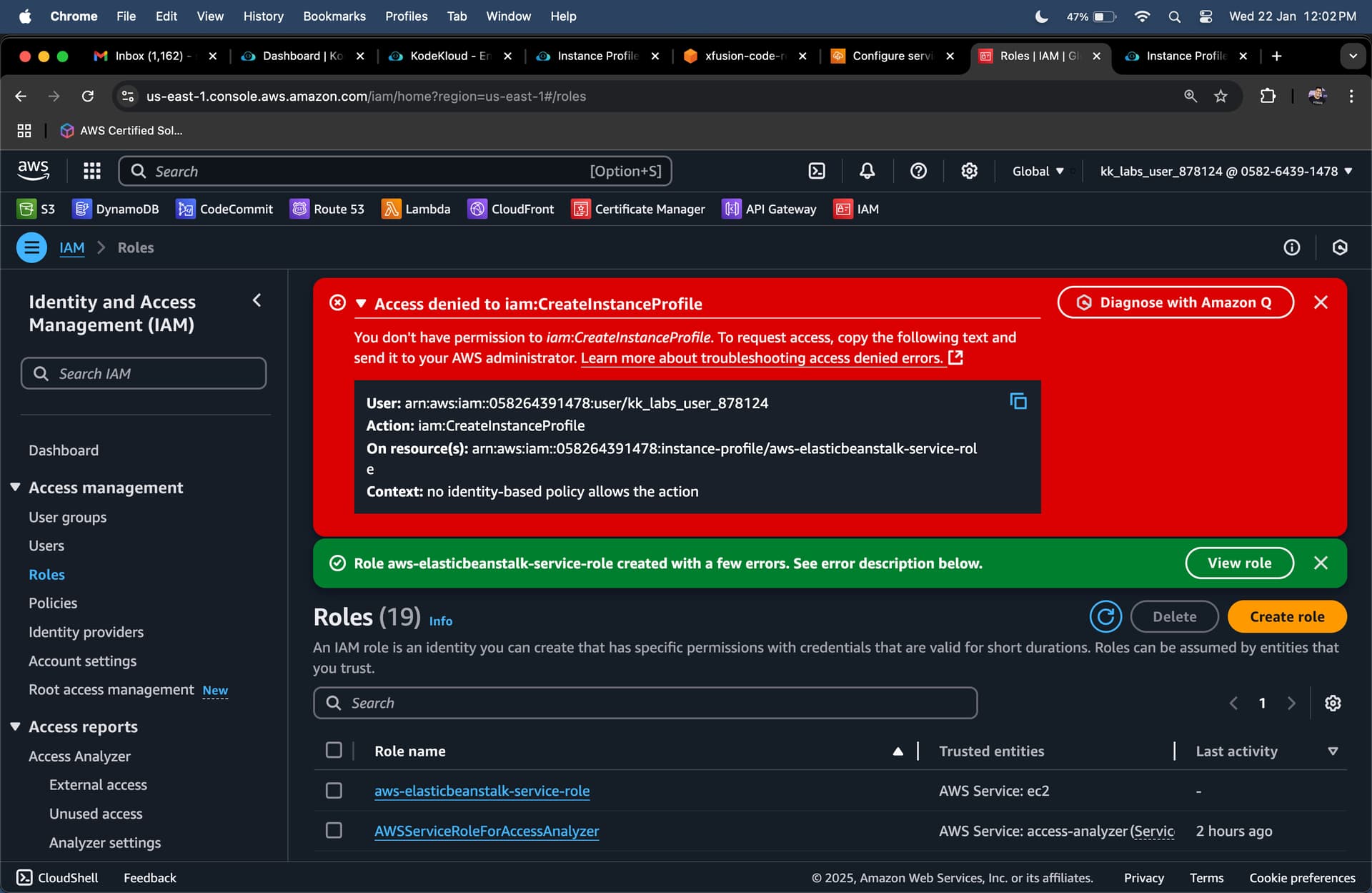Open the Policies page in sidebar

tap(53, 603)
